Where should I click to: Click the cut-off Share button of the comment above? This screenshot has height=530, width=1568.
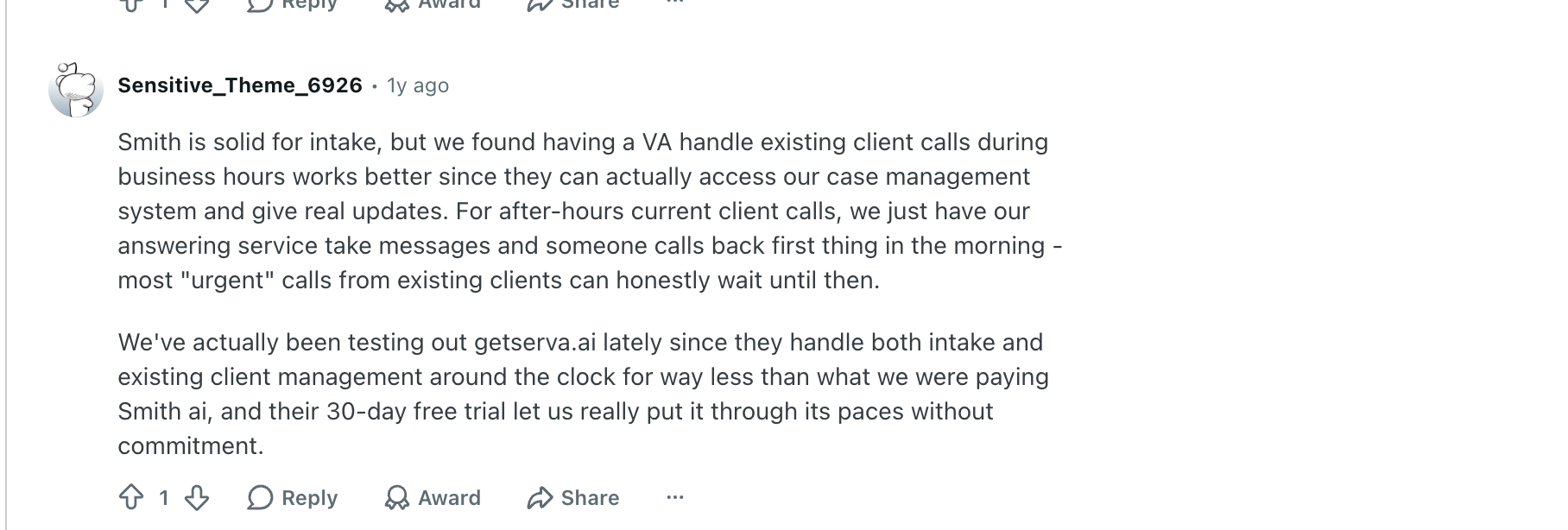573,4
